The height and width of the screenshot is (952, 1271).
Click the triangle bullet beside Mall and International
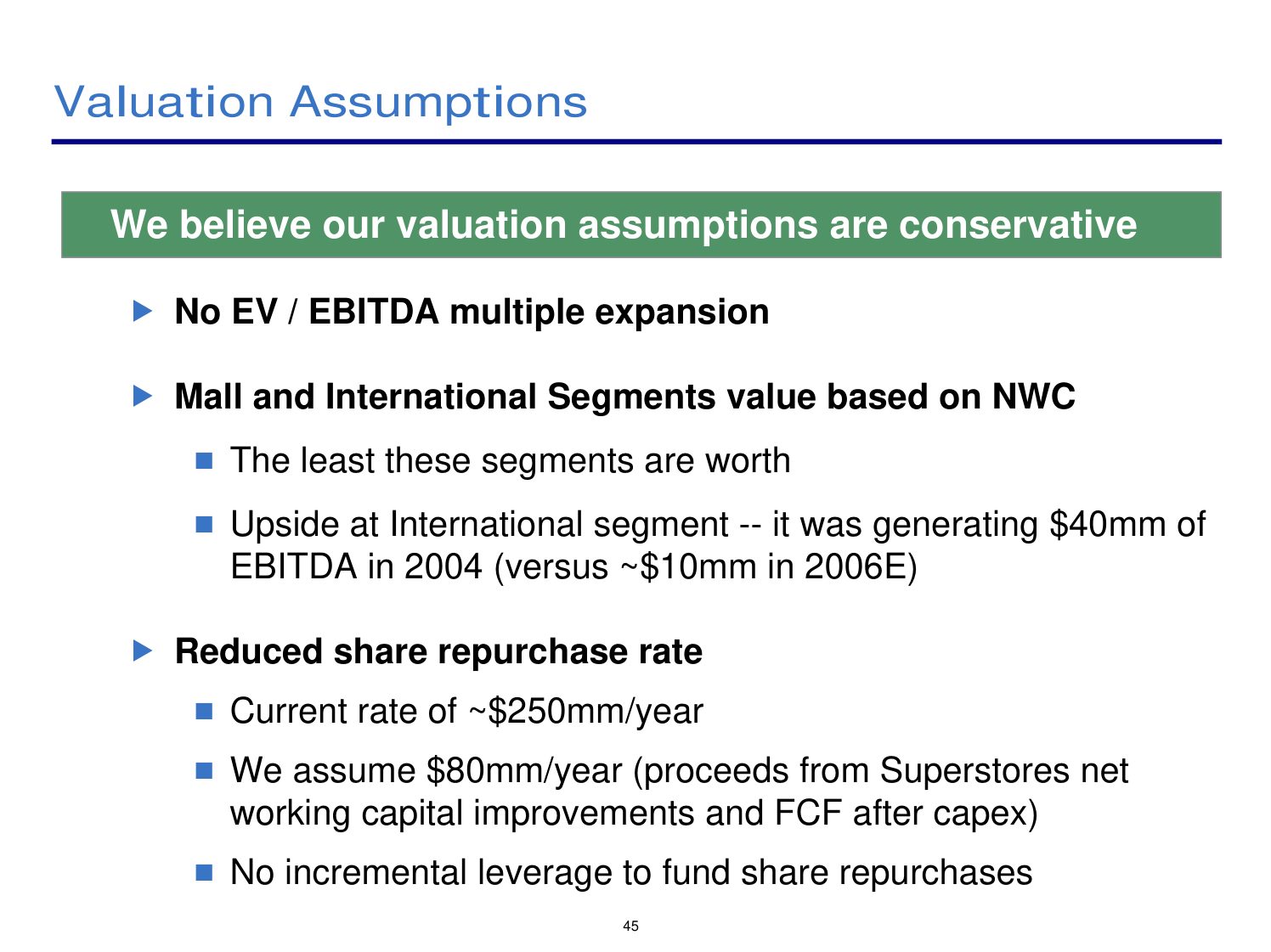click(x=144, y=396)
